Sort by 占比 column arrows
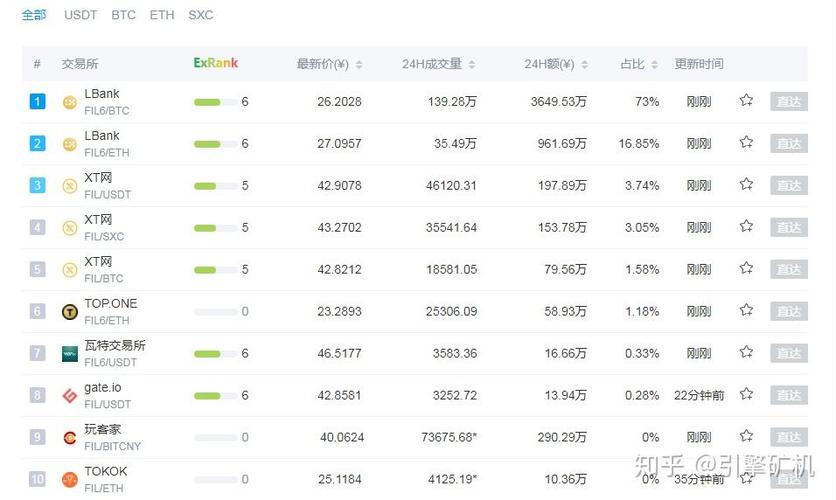The width and height of the screenshot is (836, 500). [x=655, y=65]
